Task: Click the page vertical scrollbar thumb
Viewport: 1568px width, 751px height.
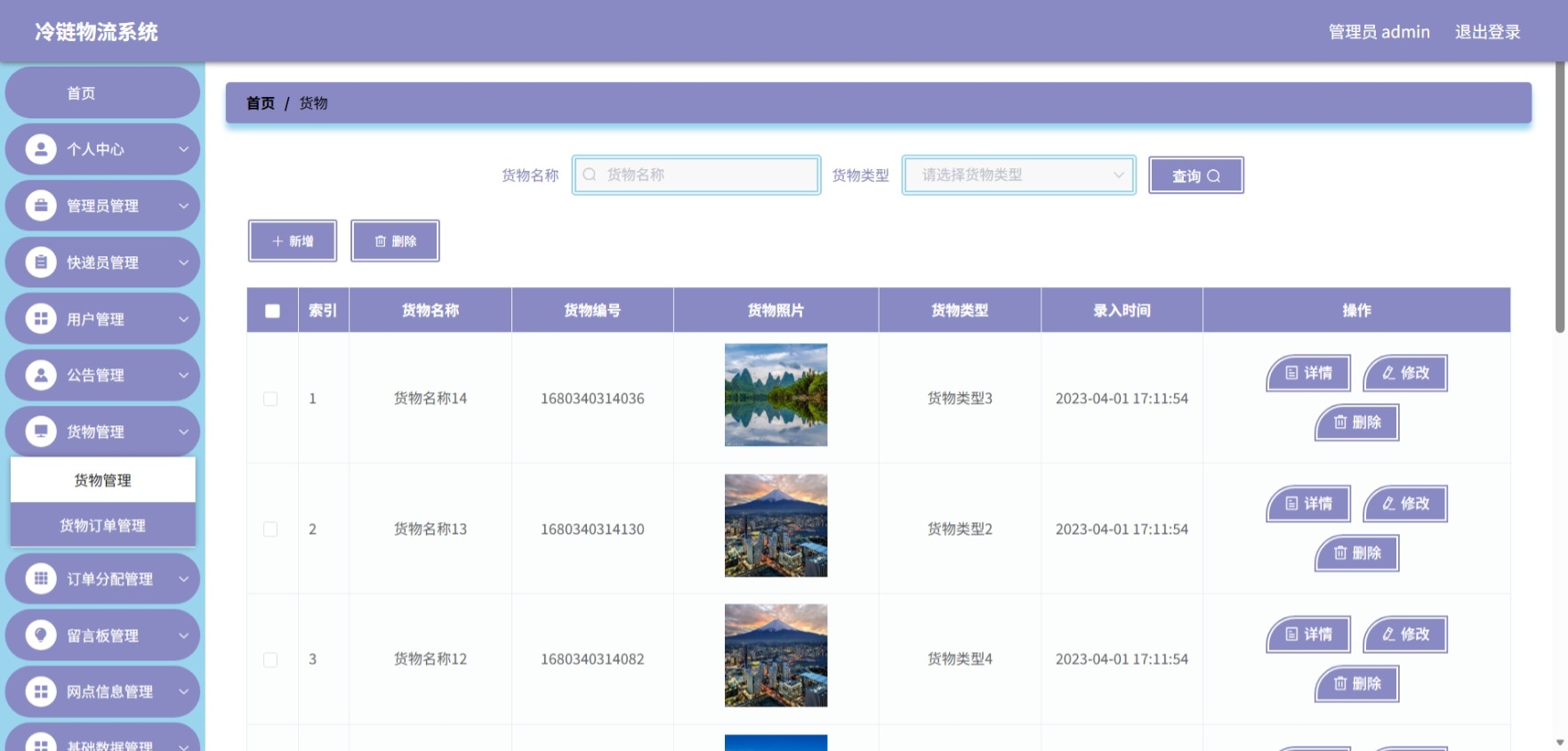Action: pyautogui.click(x=1560, y=198)
